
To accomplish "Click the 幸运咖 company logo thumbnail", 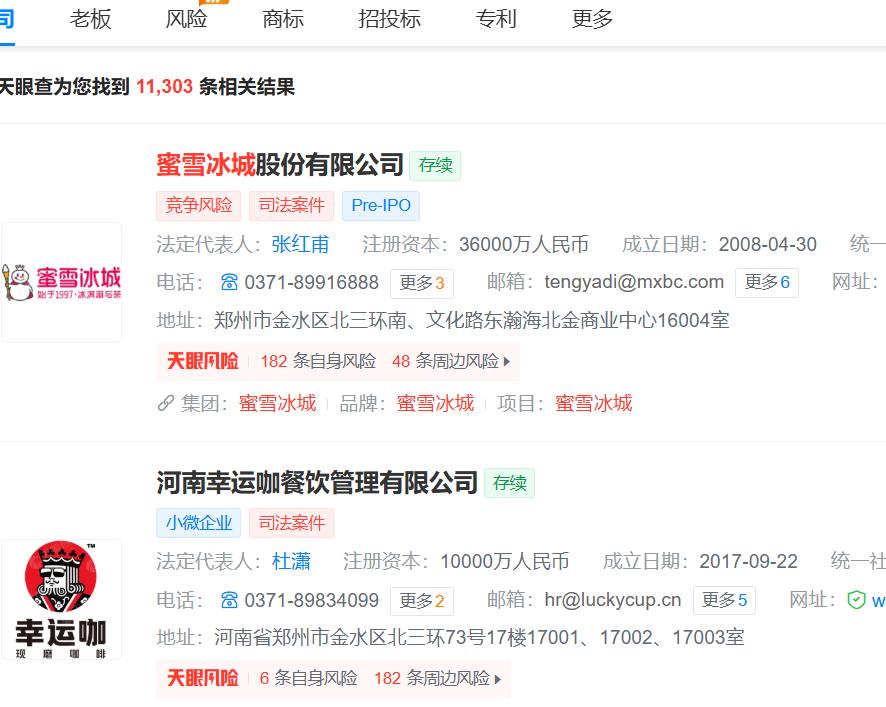I will tap(62, 600).
